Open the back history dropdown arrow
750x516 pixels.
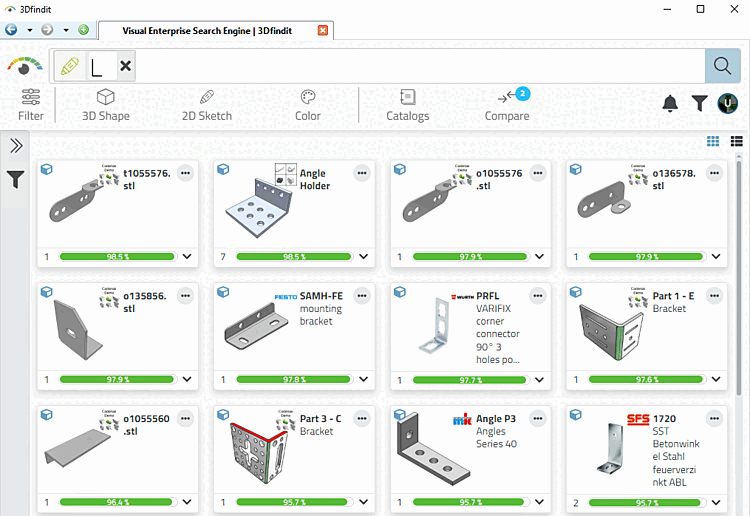pos(30,30)
